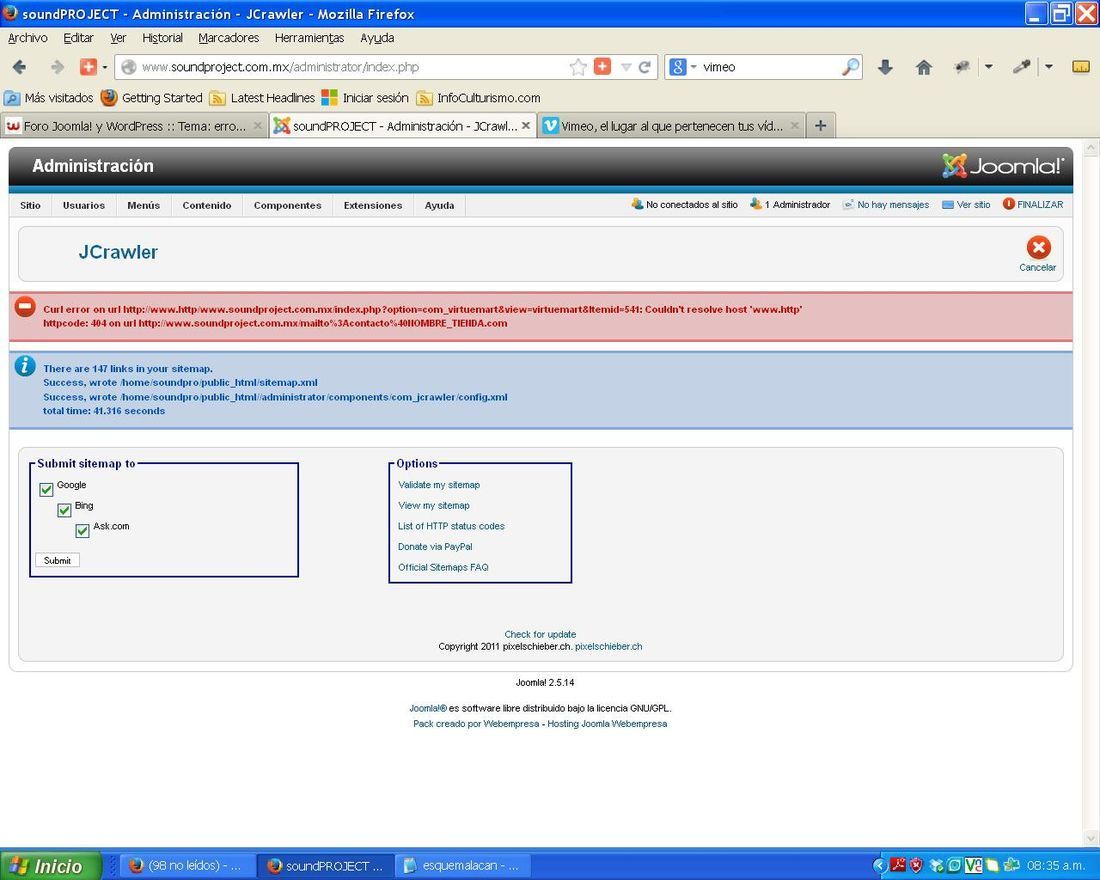Screen dimensions: 1100x880
Task: Click the red plus icon inside address bar
Action: (602, 66)
